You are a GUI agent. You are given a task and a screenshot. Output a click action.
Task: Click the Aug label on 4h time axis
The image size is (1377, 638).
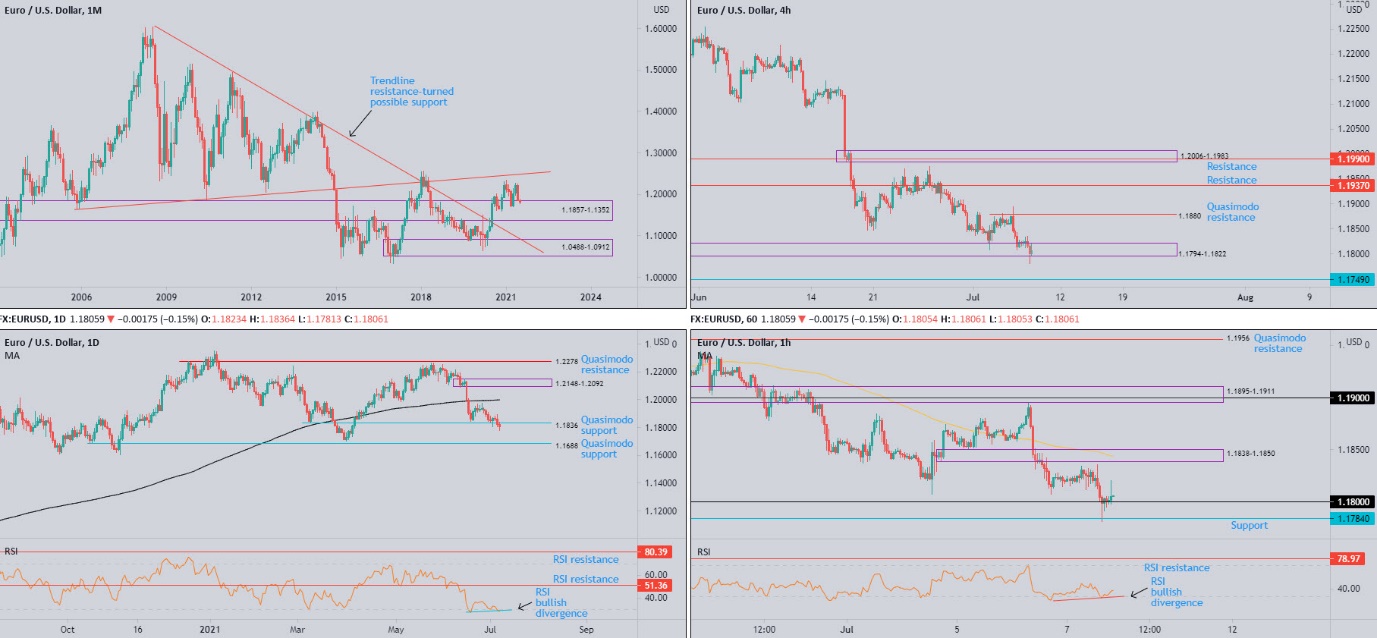[1244, 297]
